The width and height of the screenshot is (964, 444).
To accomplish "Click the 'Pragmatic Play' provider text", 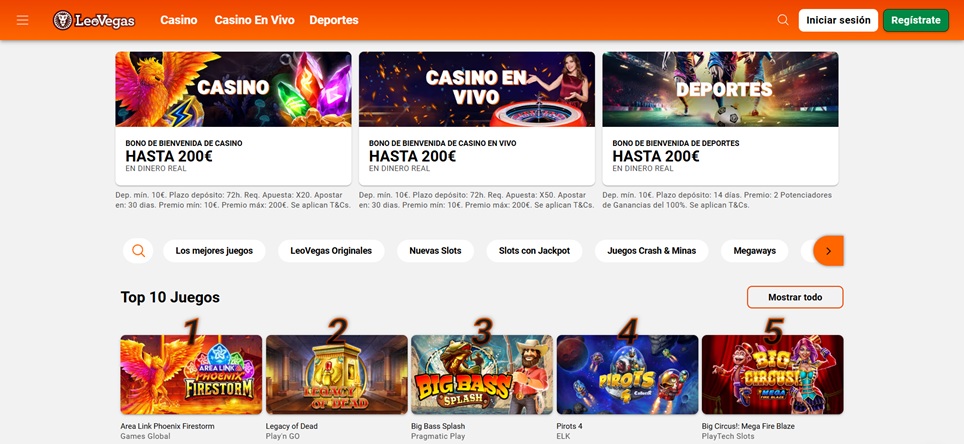I will [438, 437].
